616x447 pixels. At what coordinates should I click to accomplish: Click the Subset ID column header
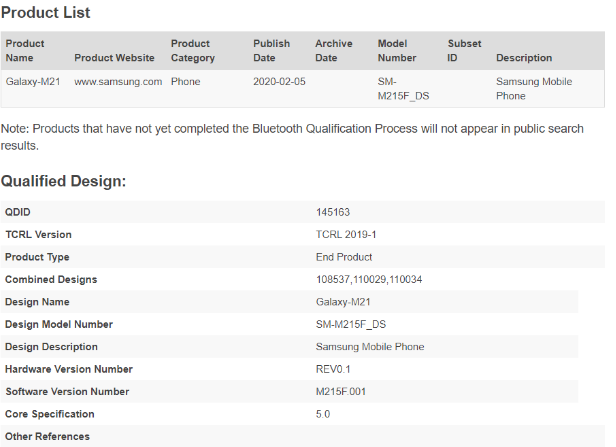tap(464, 51)
